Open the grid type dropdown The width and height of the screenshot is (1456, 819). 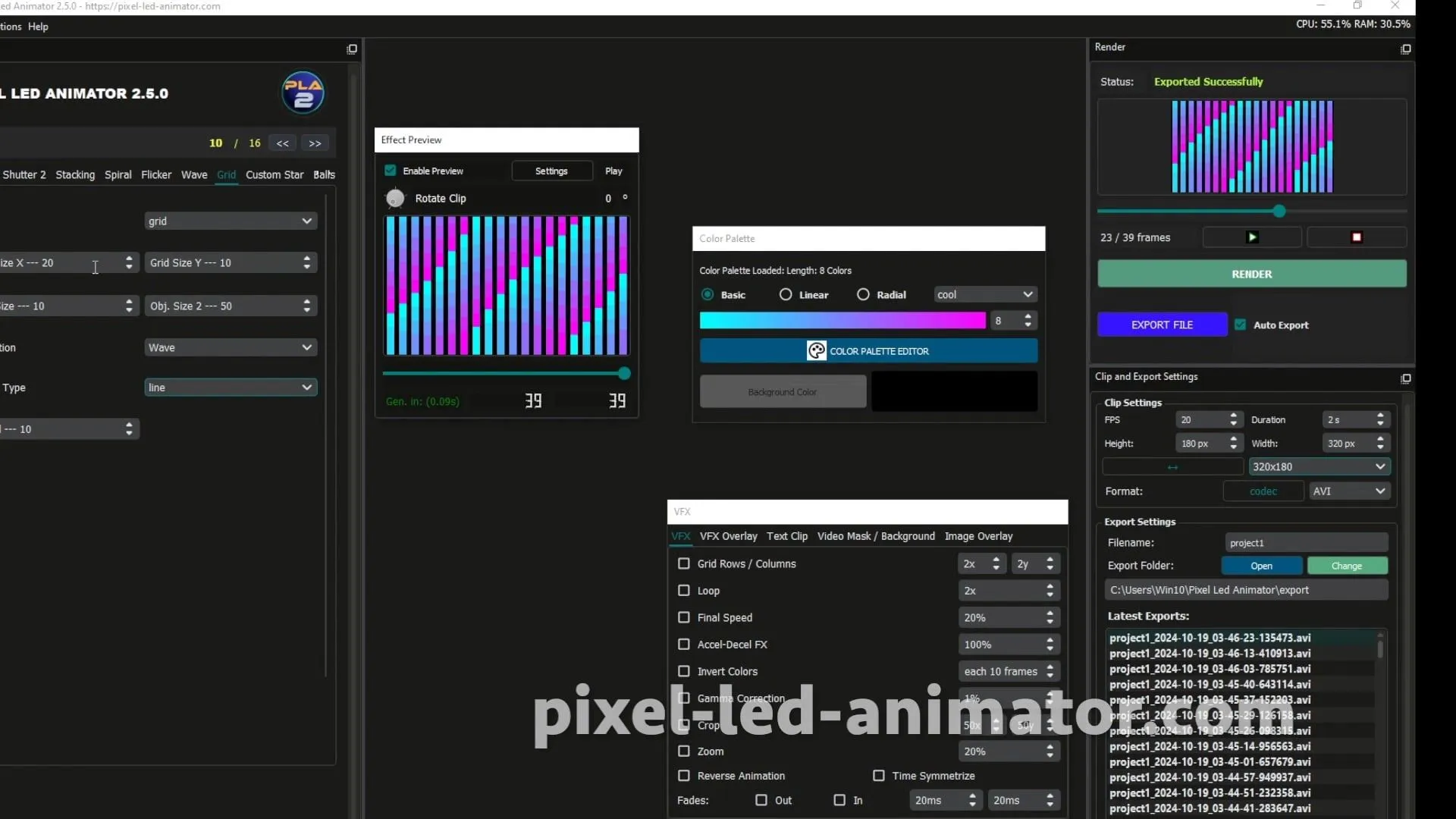pyautogui.click(x=231, y=221)
